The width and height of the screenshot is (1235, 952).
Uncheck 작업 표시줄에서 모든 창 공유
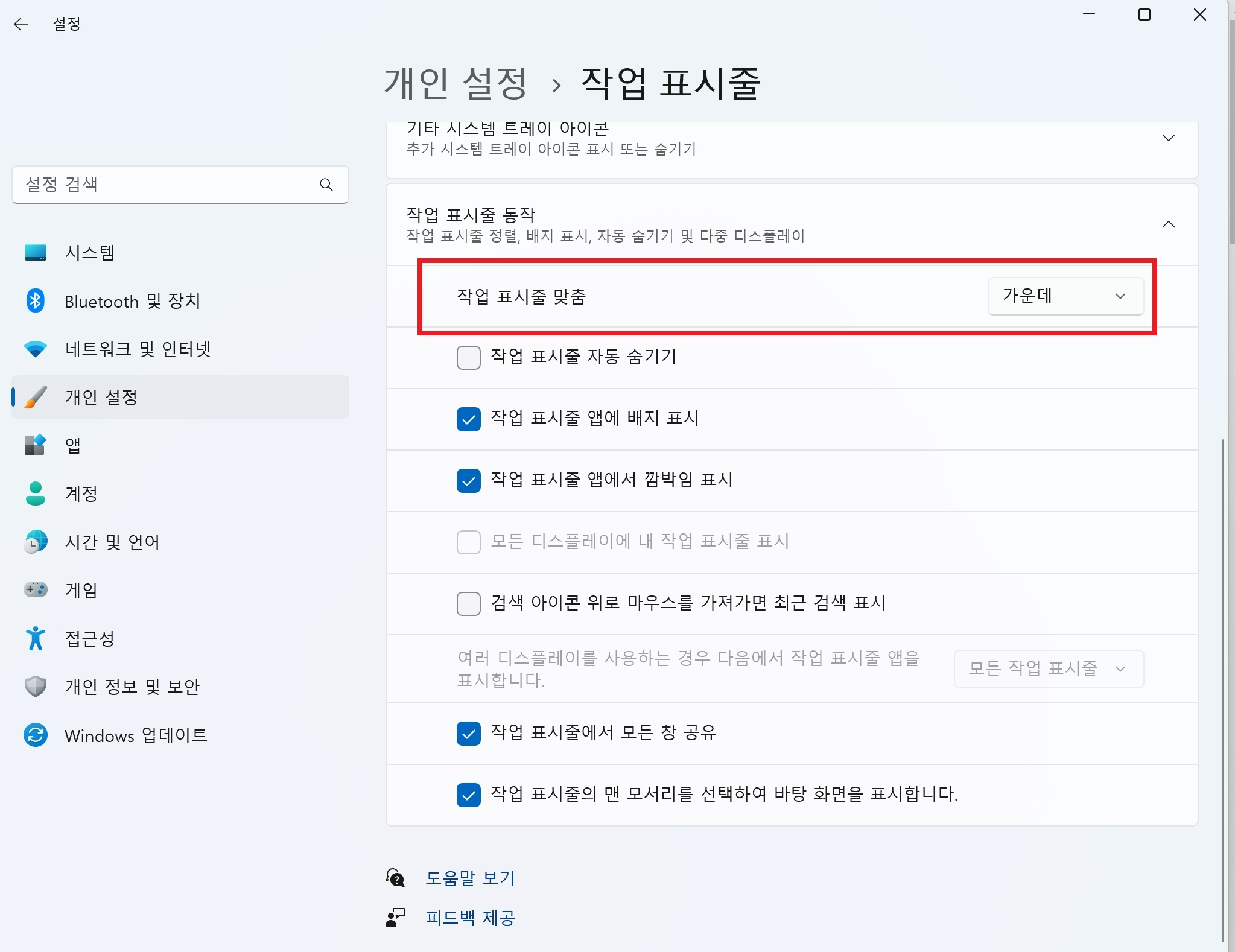[469, 734]
